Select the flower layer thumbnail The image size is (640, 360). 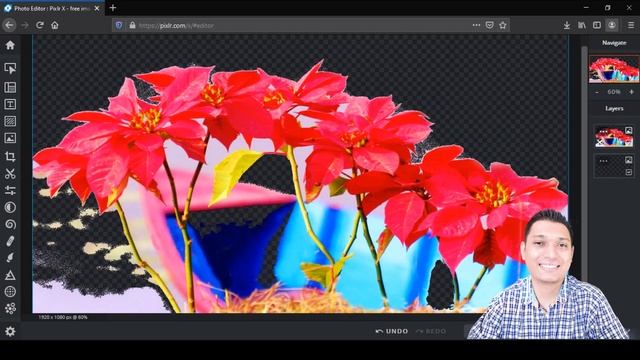coord(614,137)
